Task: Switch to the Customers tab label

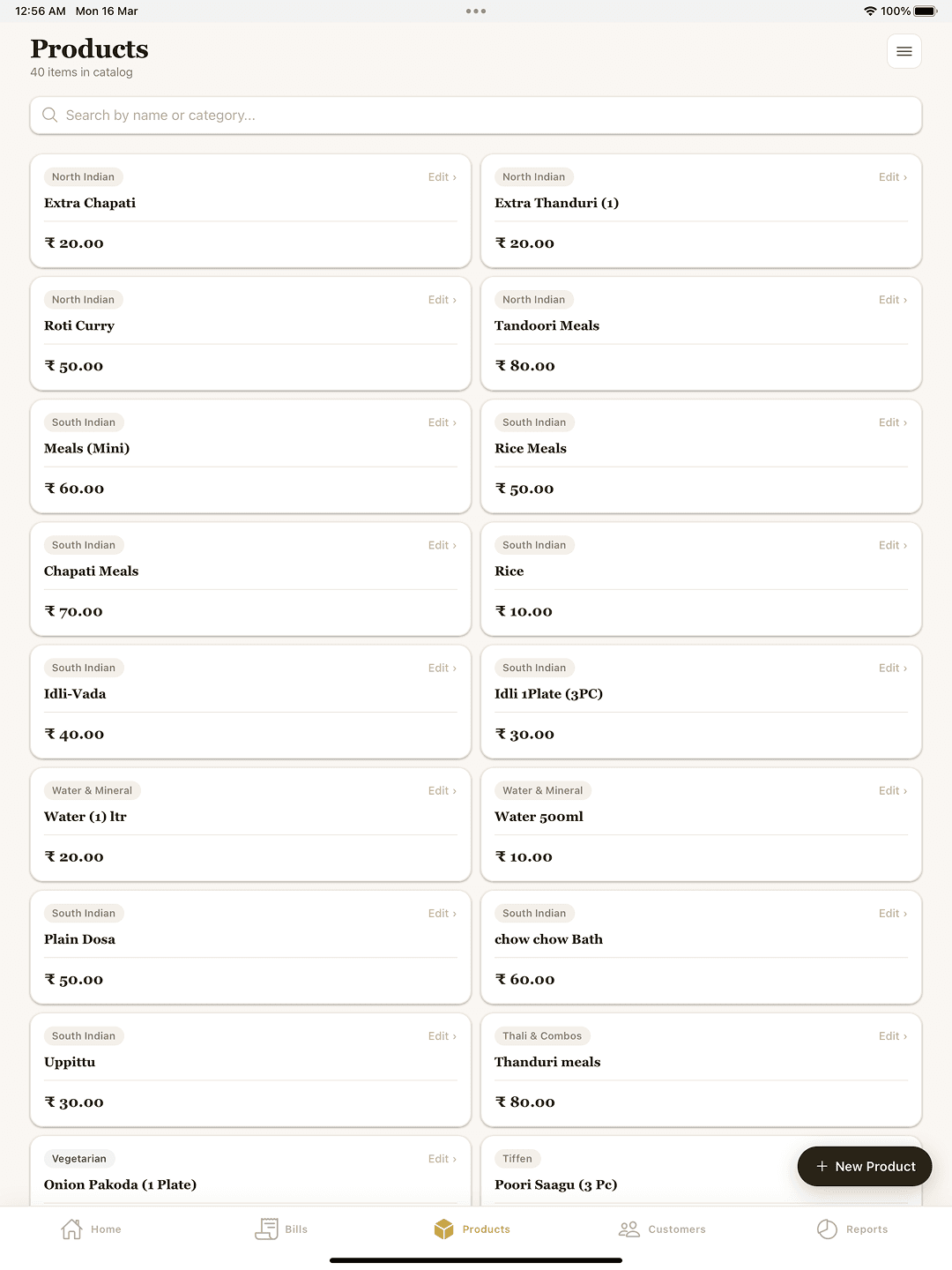Action: coord(676,1229)
